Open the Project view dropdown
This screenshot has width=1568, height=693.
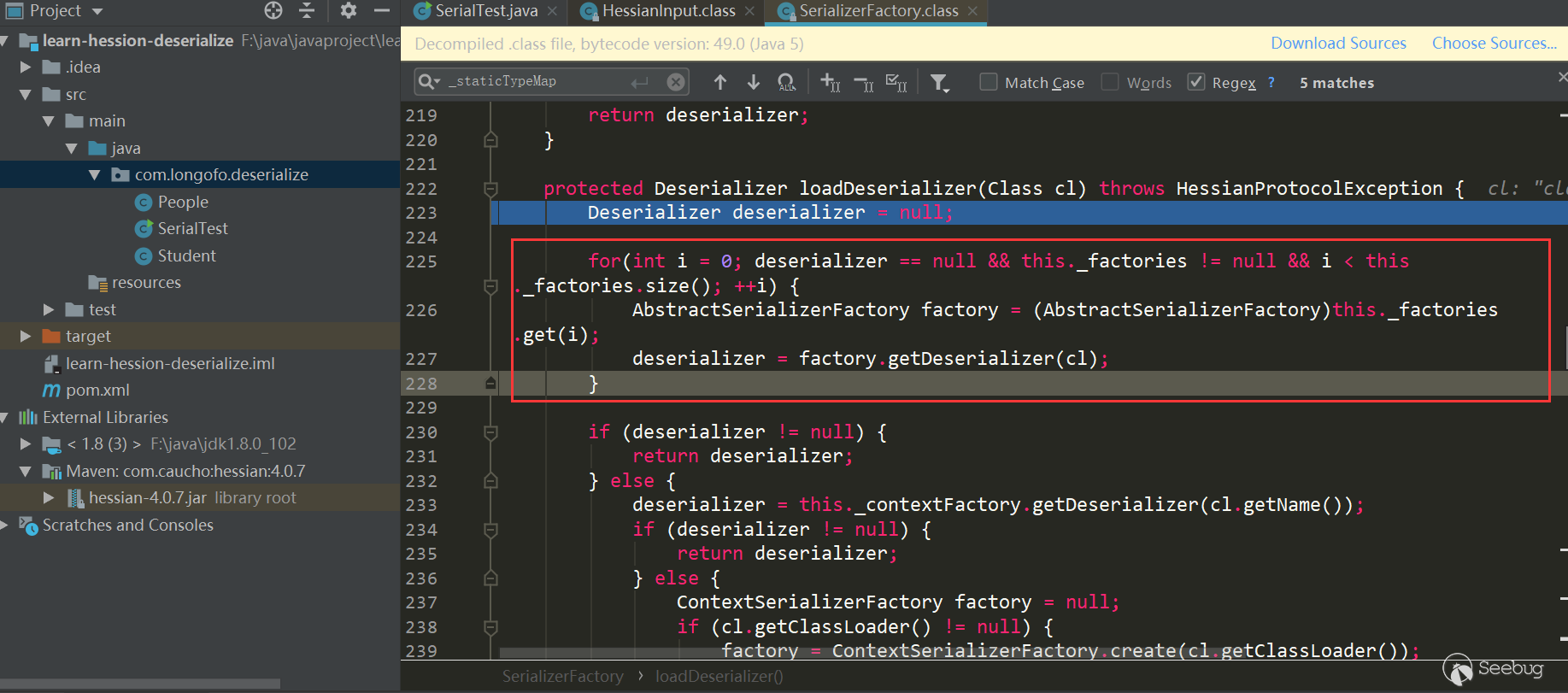click(x=97, y=11)
